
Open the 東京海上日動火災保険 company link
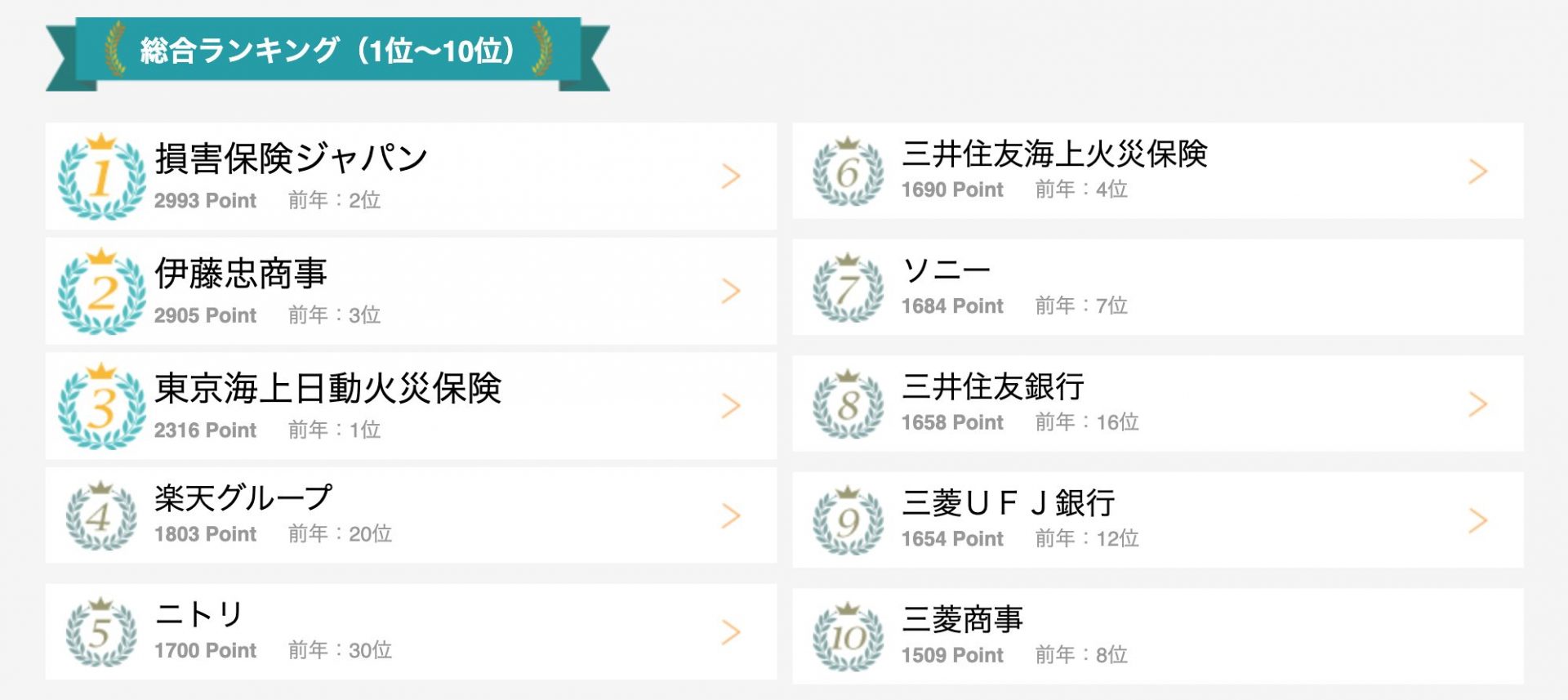point(328,388)
